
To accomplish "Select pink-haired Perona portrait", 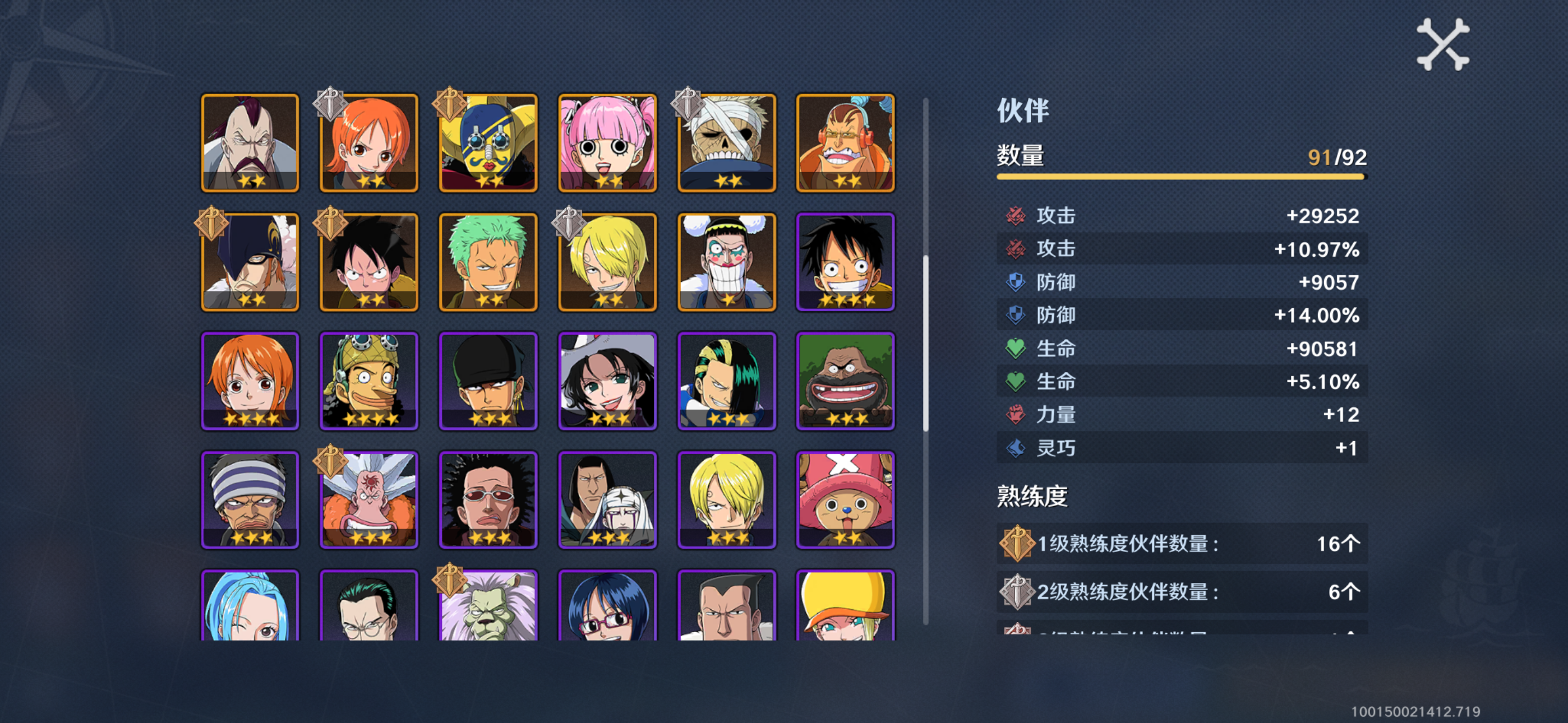I will pos(607,143).
